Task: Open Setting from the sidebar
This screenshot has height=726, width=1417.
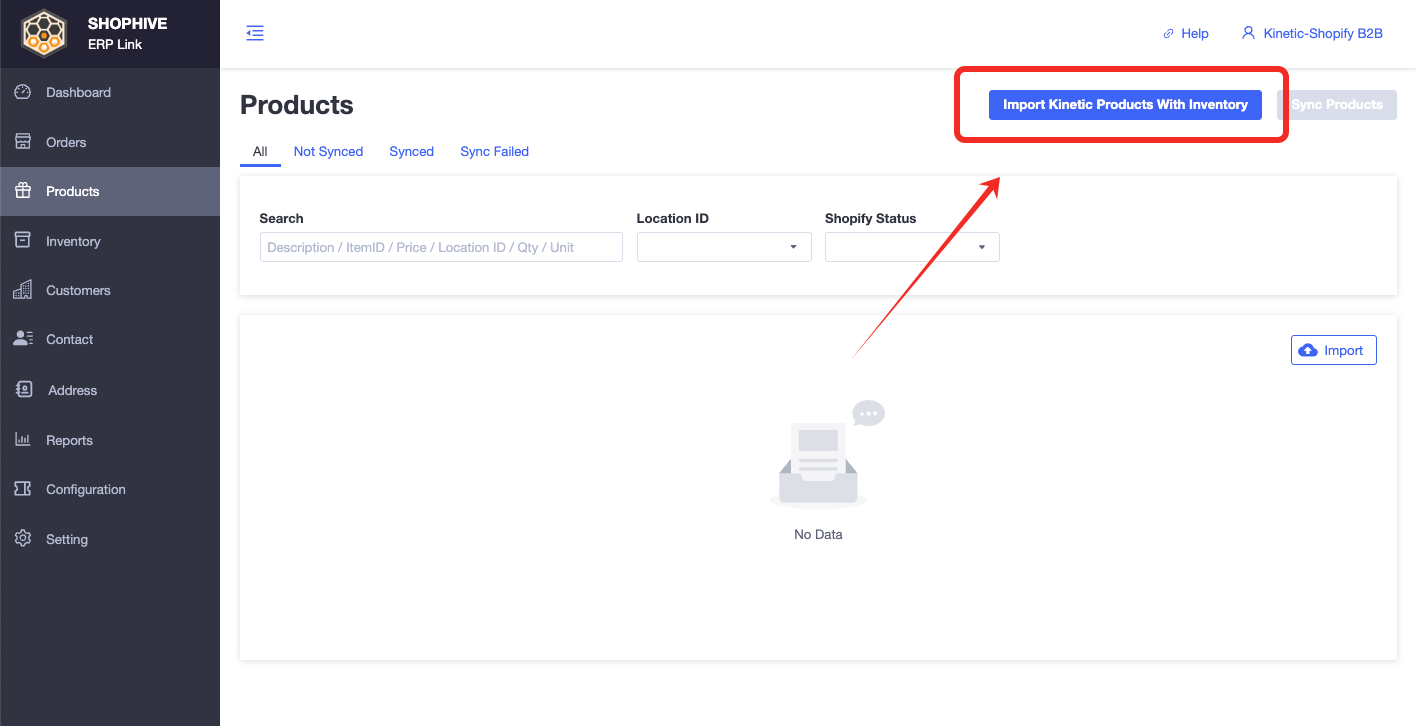Action: [x=110, y=539]
